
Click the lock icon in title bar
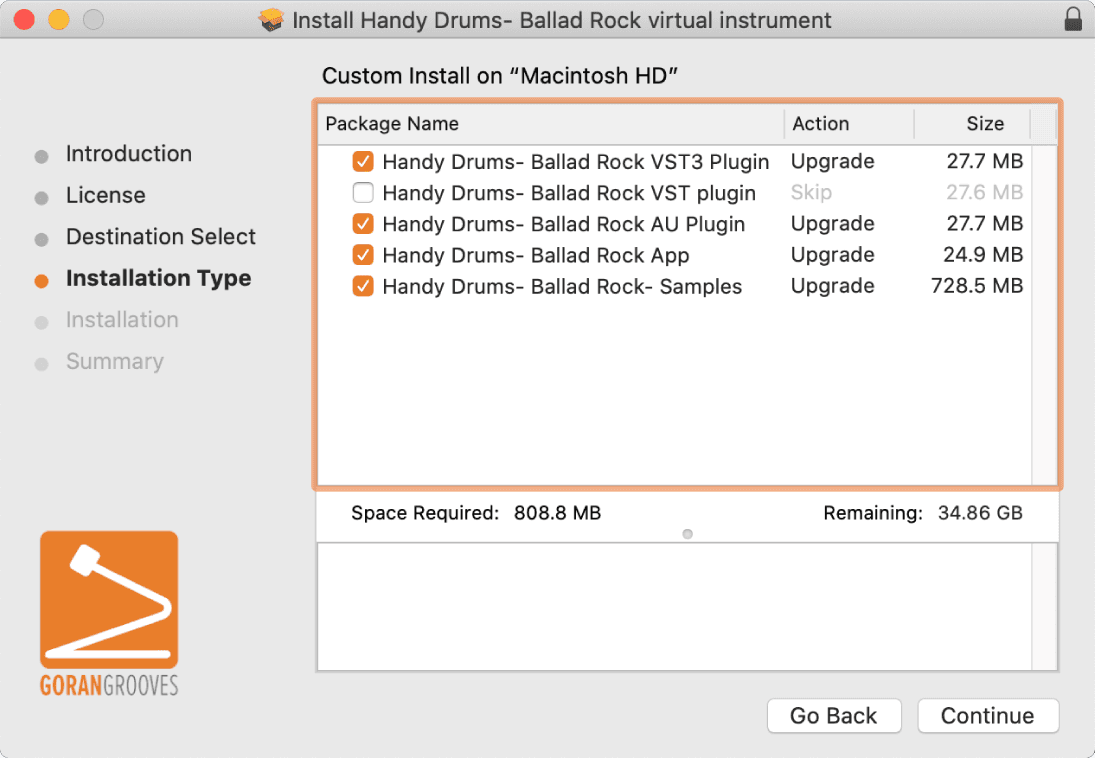(1073, 19)
